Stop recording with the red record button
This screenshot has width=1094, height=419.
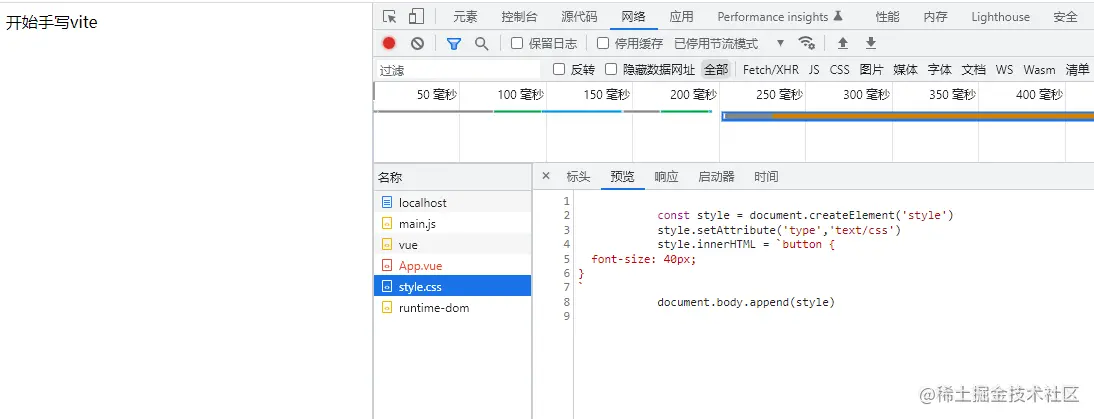(x=389, y=43)
